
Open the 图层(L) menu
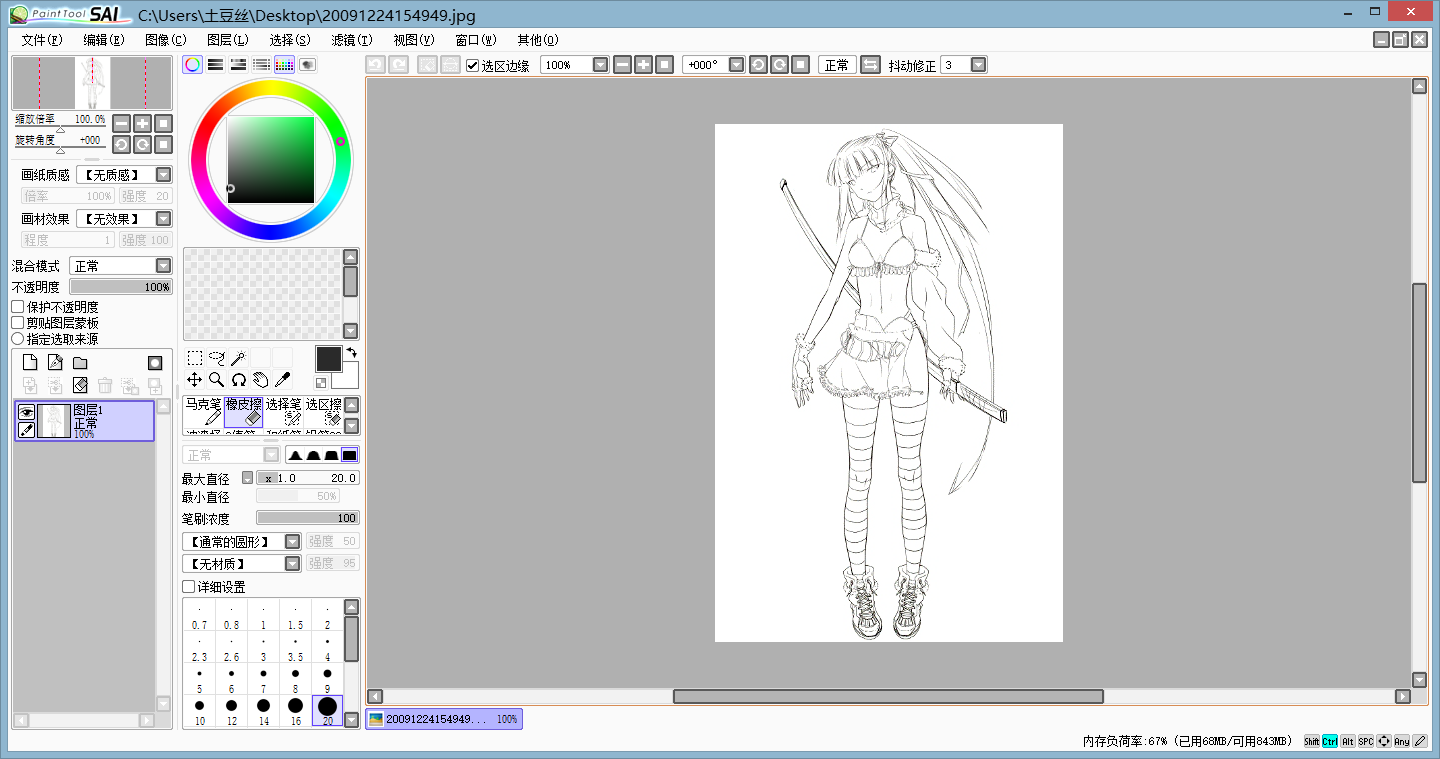point(227,40)
